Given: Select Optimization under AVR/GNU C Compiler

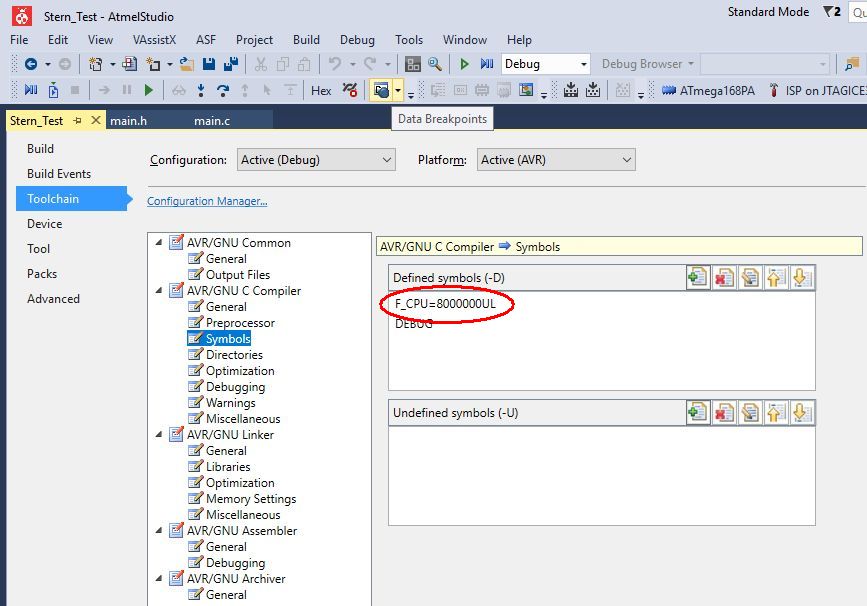Looking at the screenshot, I should 240,370.
